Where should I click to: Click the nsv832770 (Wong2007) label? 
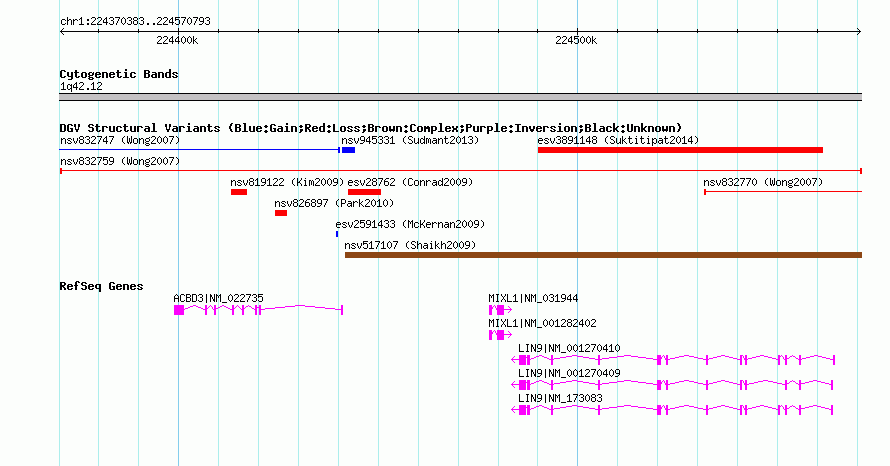[x=763, y=182]
